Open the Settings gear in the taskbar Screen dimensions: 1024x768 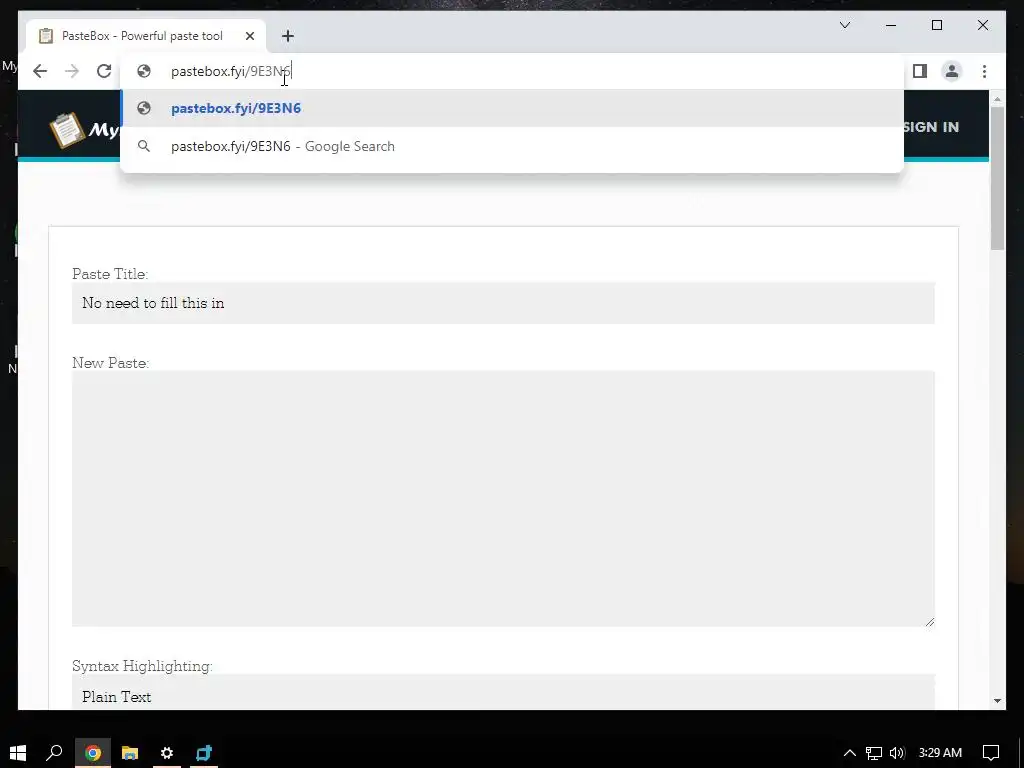pos(167,753)
